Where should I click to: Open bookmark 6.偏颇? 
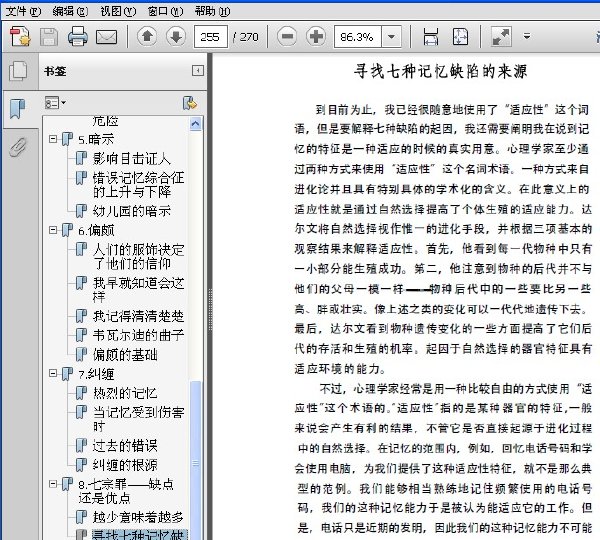[x=96, y=230]
